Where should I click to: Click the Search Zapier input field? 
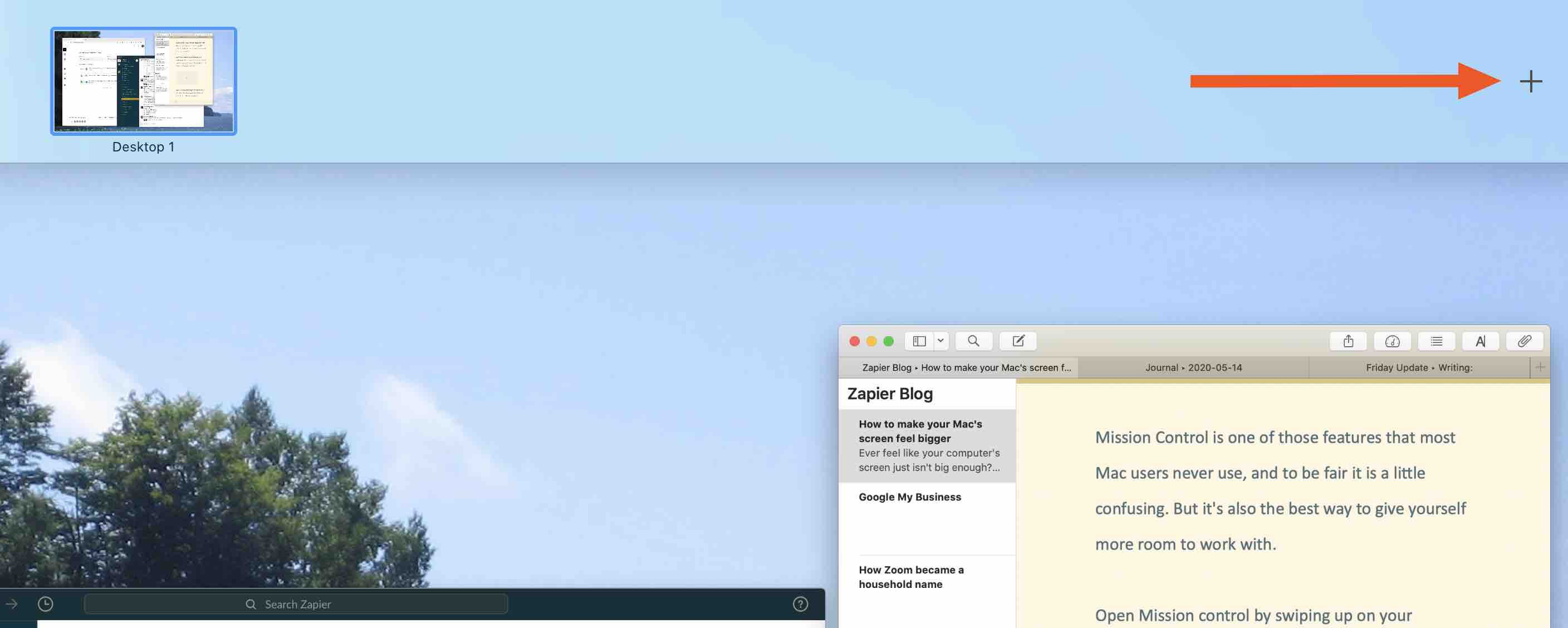296,603
